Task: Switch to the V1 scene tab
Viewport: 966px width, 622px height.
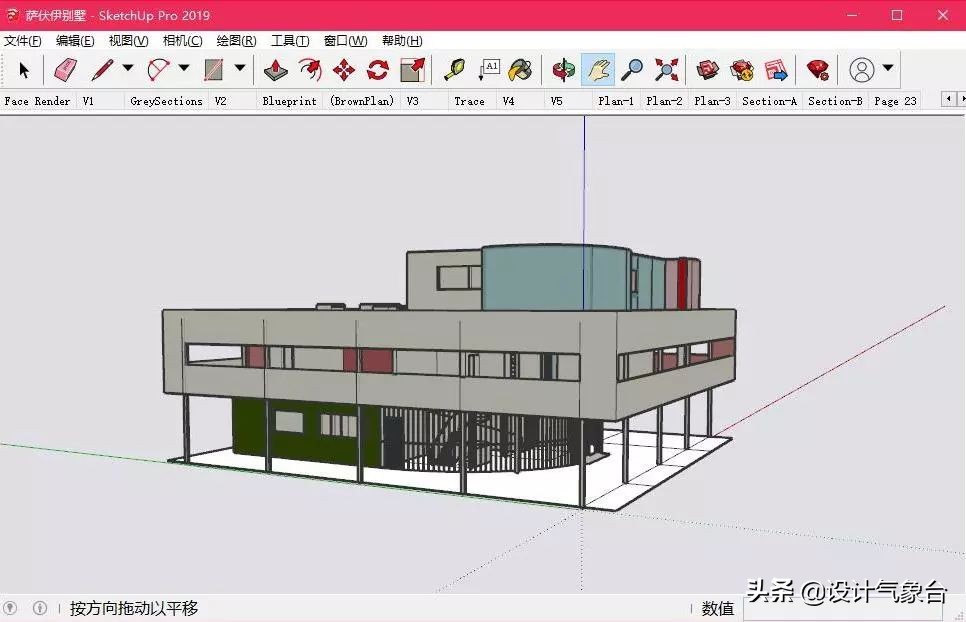Action: 89,101
